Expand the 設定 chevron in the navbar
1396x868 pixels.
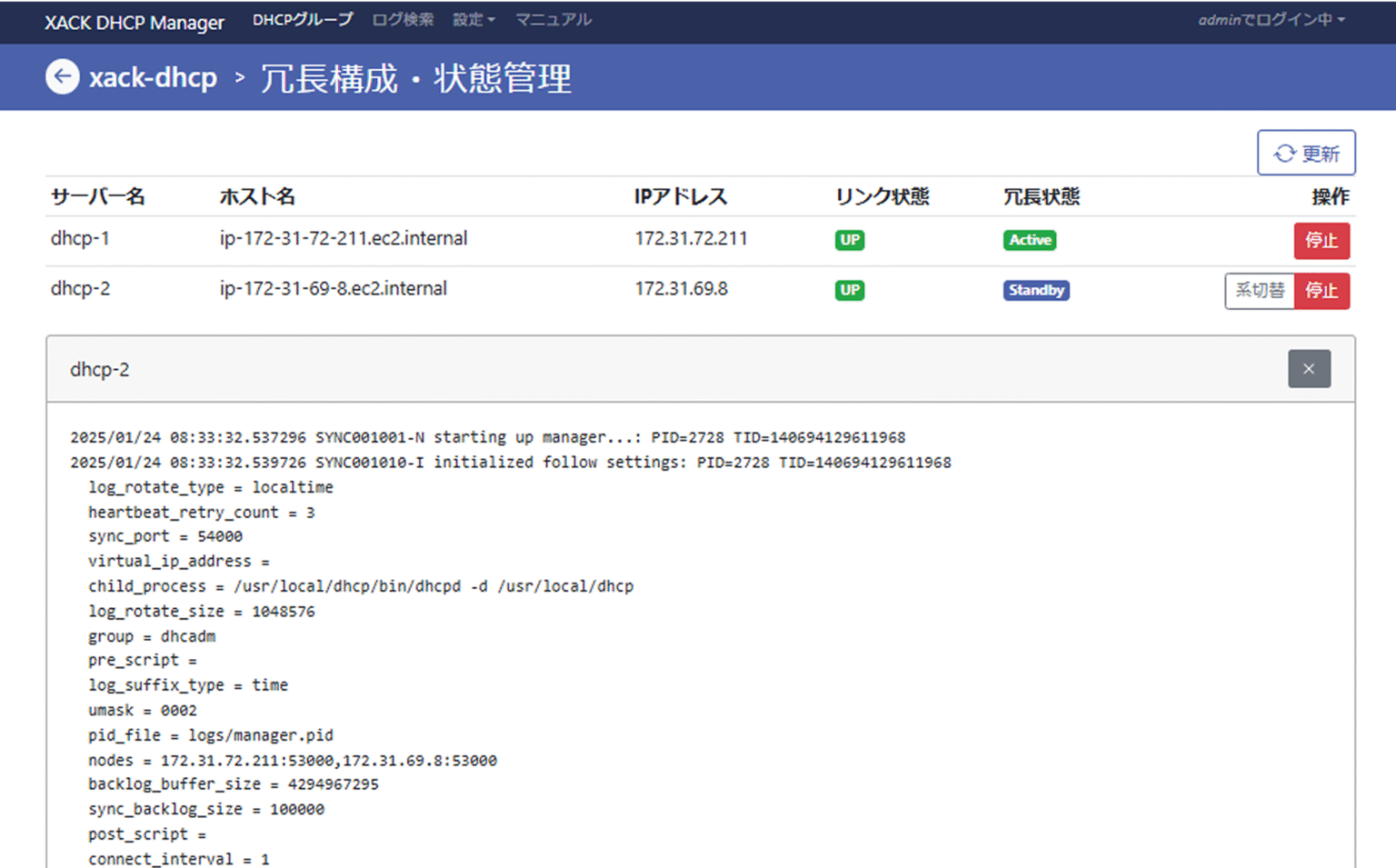click(493, 22)
